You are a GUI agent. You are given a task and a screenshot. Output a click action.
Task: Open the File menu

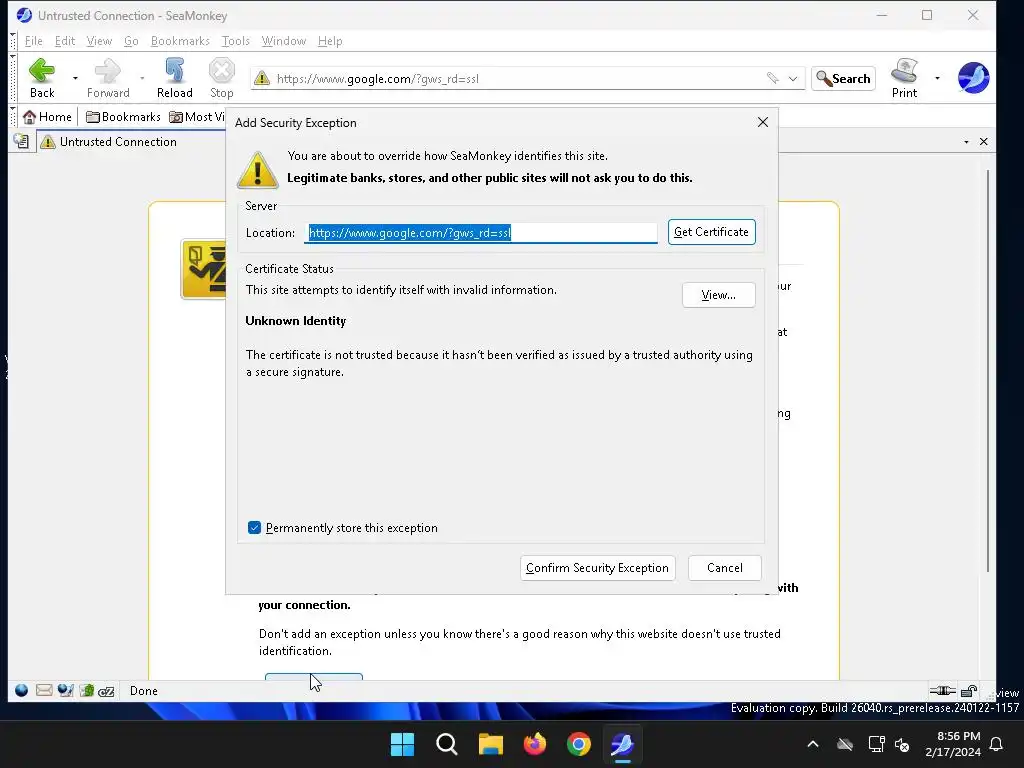pyautogui.click(x=33, y=40)
